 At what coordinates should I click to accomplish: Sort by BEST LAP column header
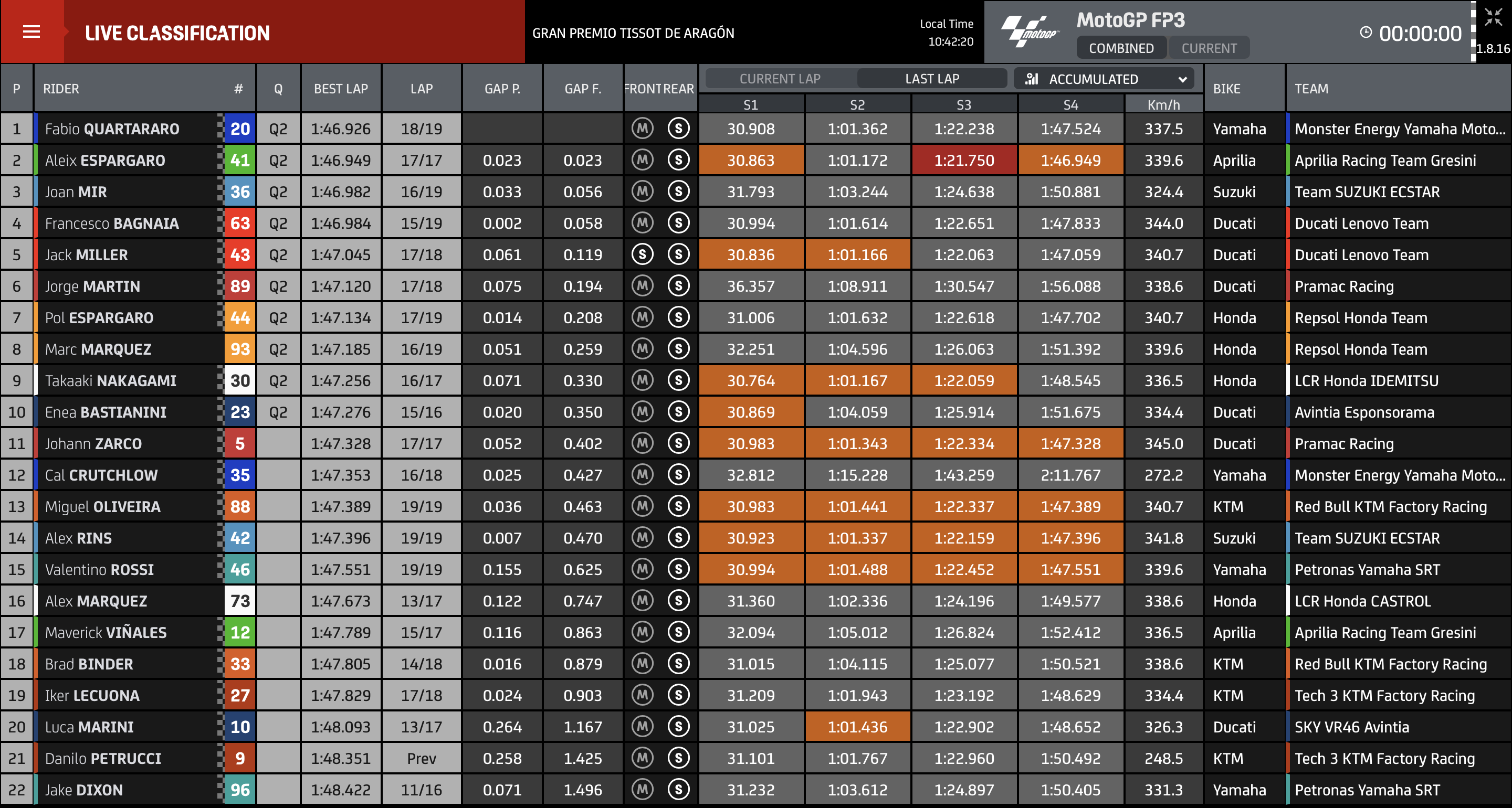pyautogui.click(x=340, y=89)
